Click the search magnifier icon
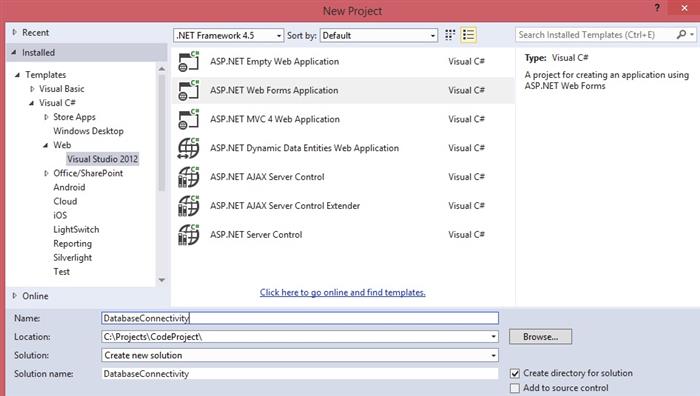The width and height of the screenshot is (700, 396). (681, 34)
